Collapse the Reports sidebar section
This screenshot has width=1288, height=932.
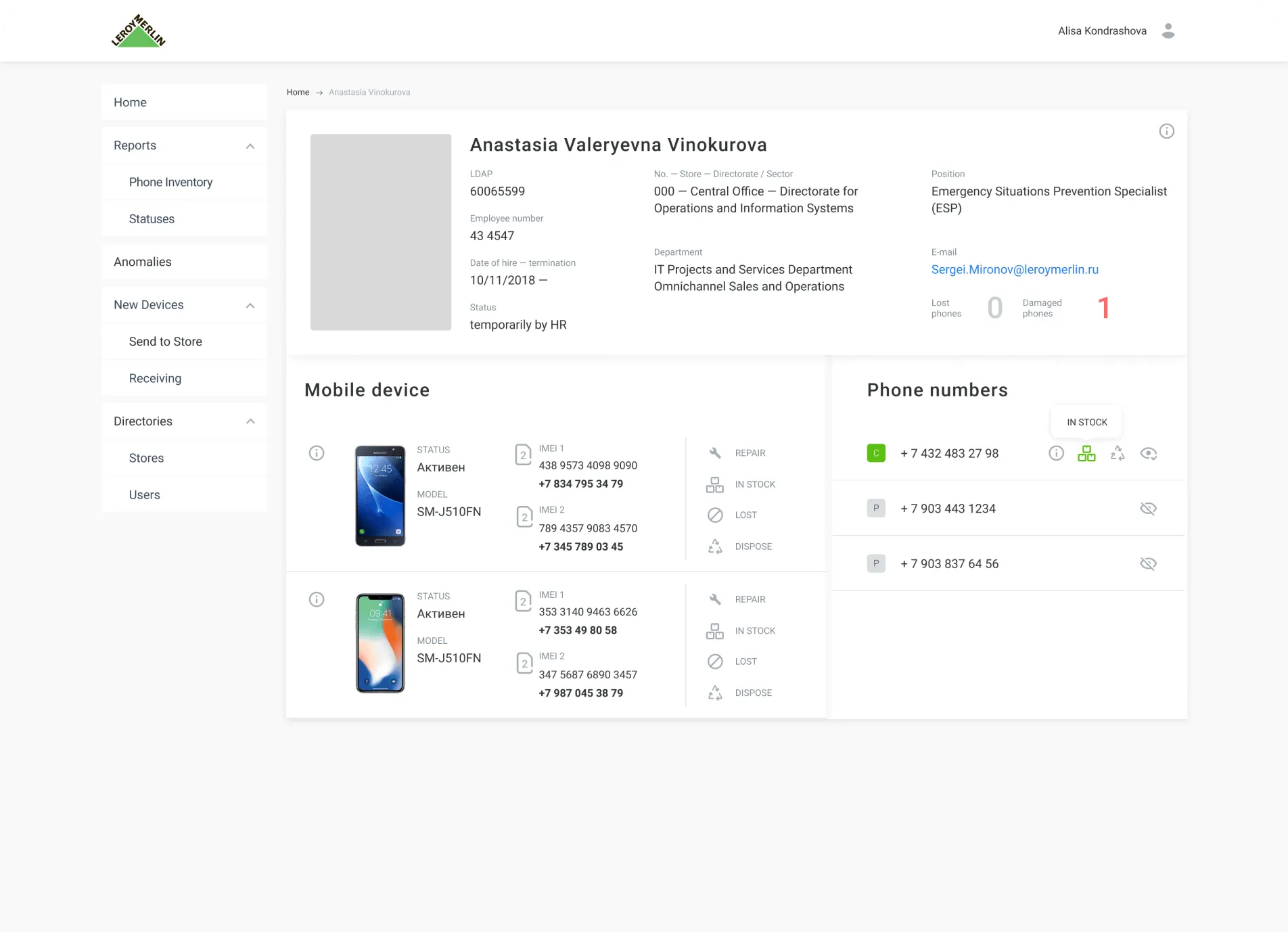click(250, 146)
